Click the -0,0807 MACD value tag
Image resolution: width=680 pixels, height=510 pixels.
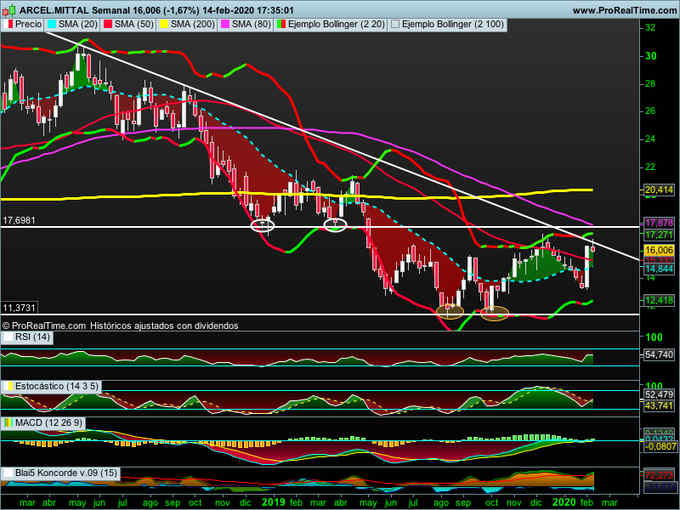pos(659,446)
